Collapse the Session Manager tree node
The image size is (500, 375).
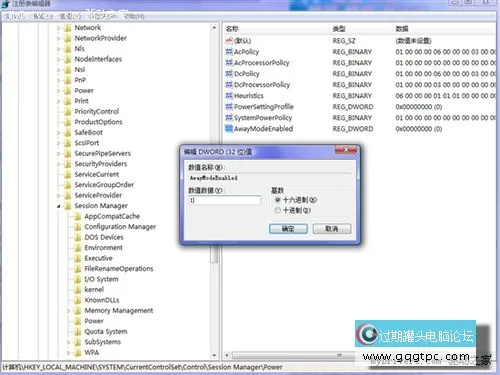click(x=59, y=206)
